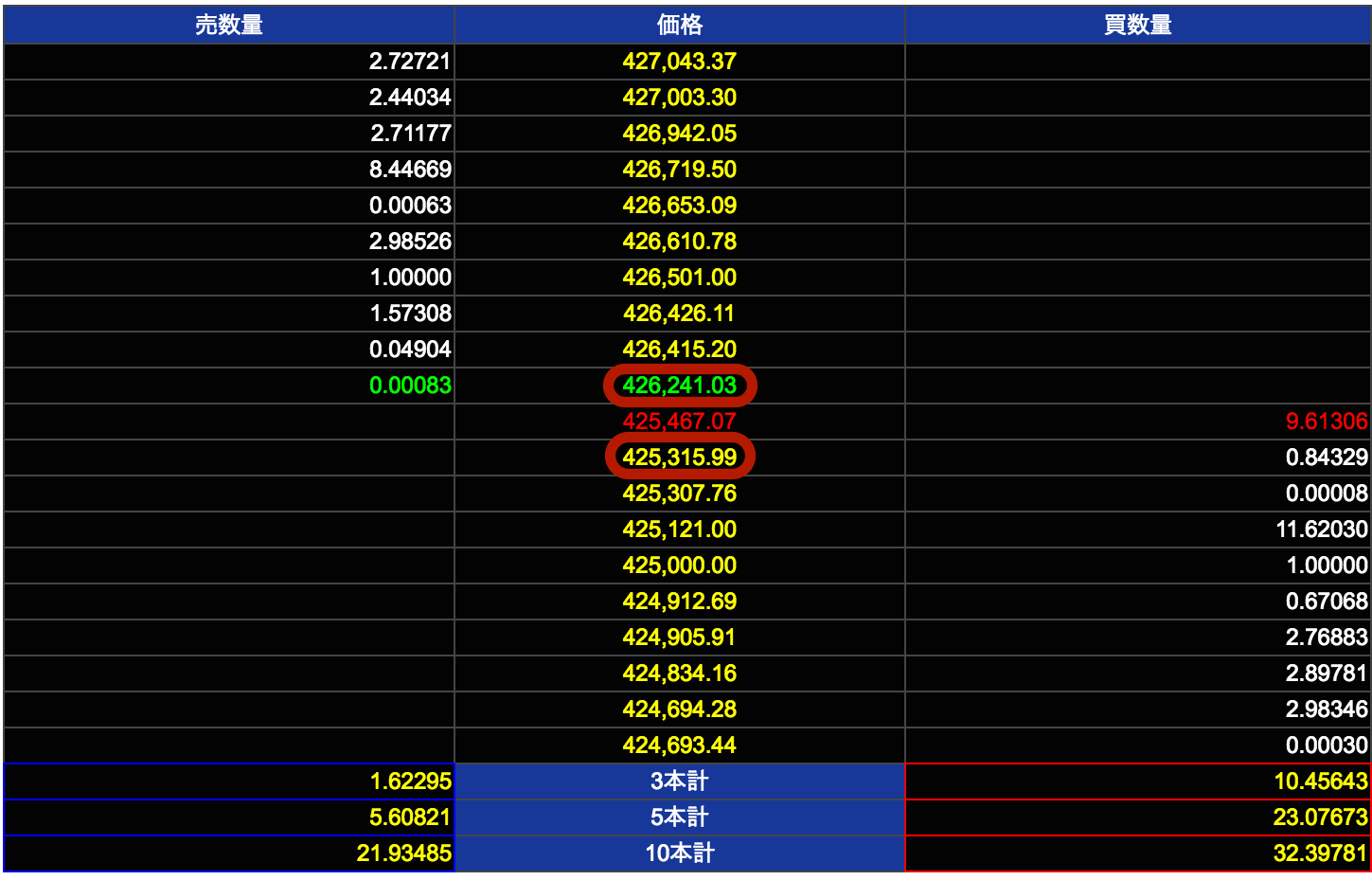
Task: Click sell quantity 2.44034
Action: click(x=410, y=98)
